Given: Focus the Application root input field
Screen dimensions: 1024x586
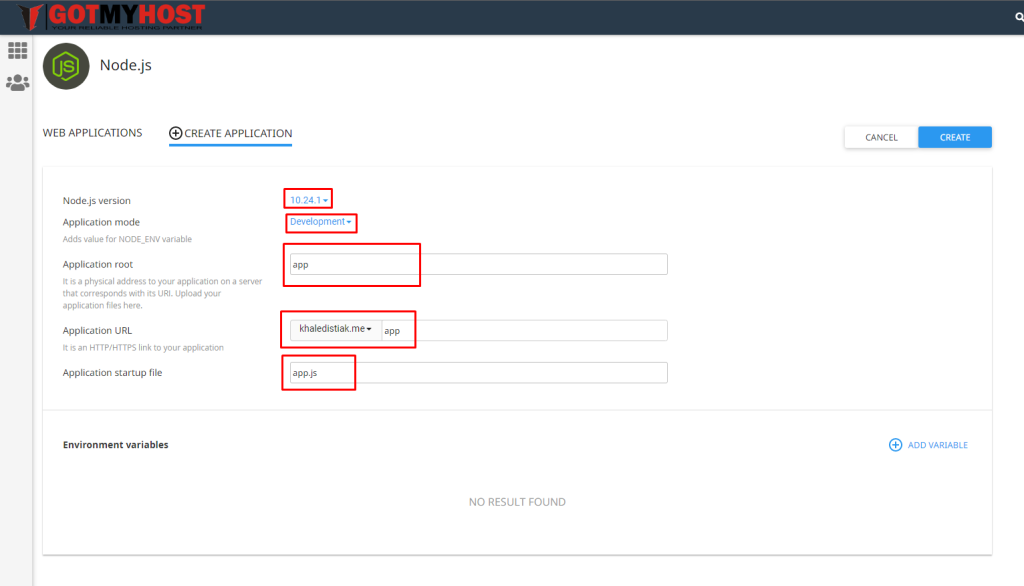Looking at the screenshot, I should tap(478, 264).
